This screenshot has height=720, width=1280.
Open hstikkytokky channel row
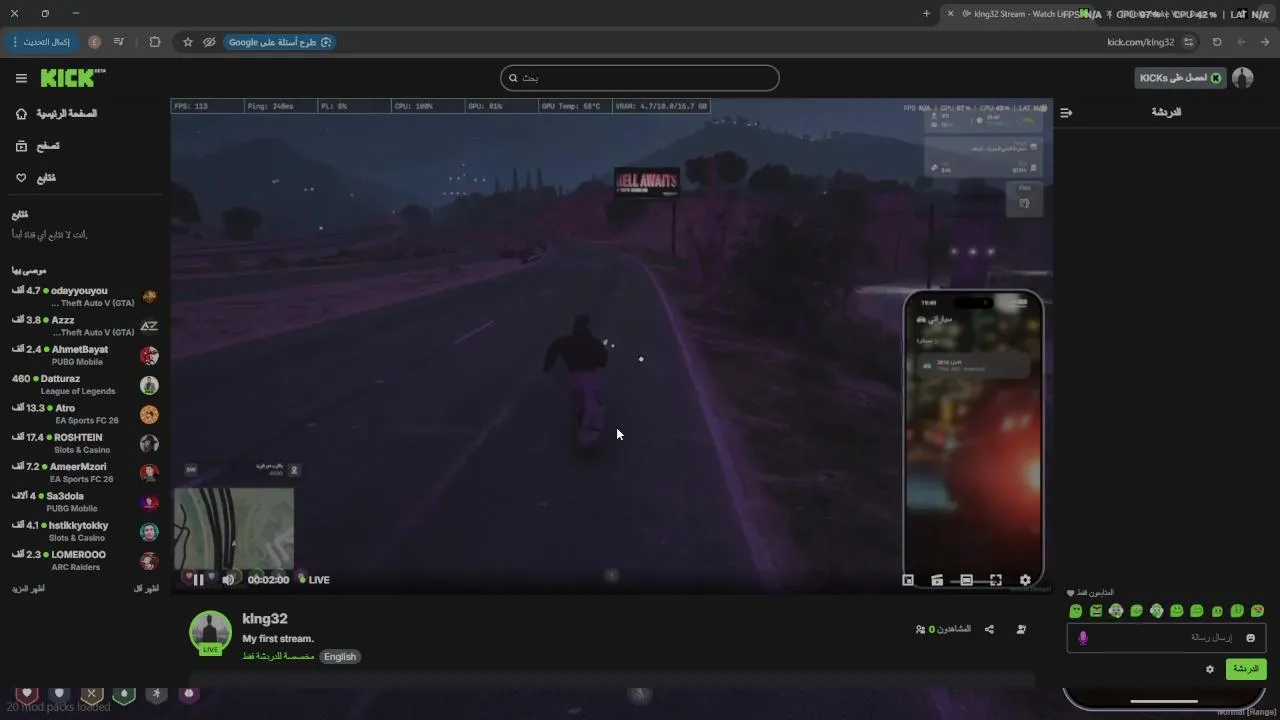[84, 531]
